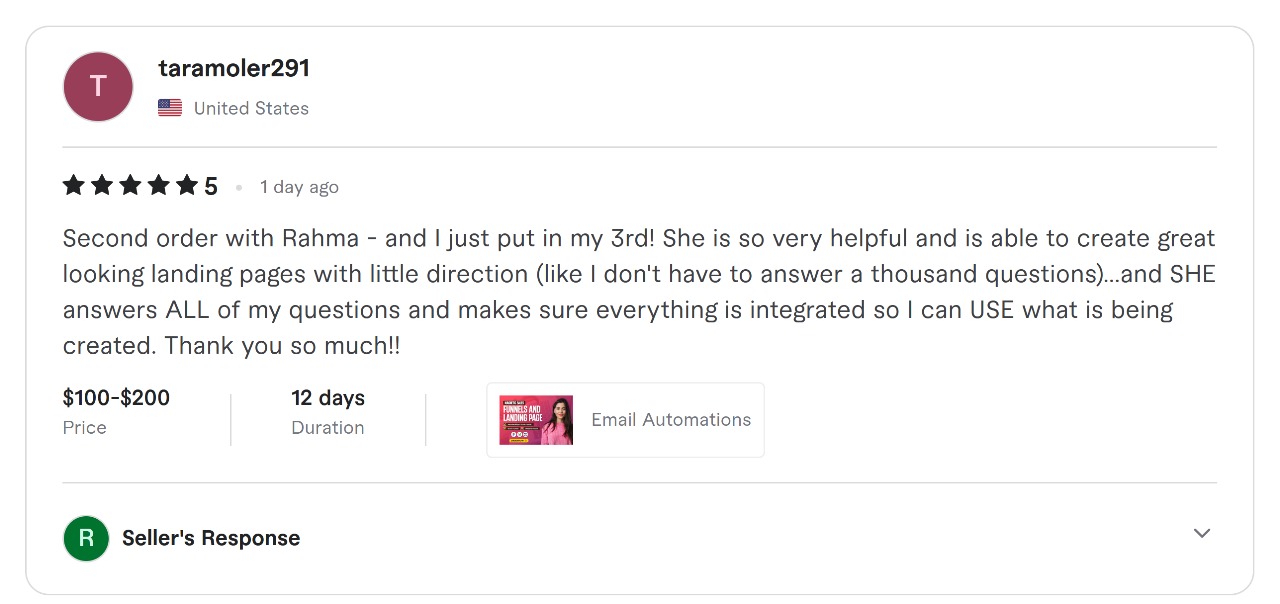1280x604 pixels.
Task: Open the taramoler291 username link
Action: [234, 68]
